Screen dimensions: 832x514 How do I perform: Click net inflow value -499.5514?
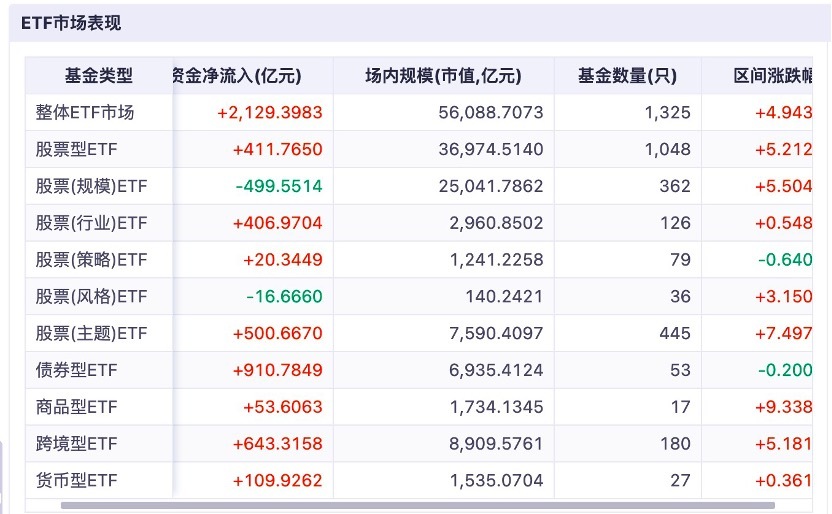click(x=279, y=186)
